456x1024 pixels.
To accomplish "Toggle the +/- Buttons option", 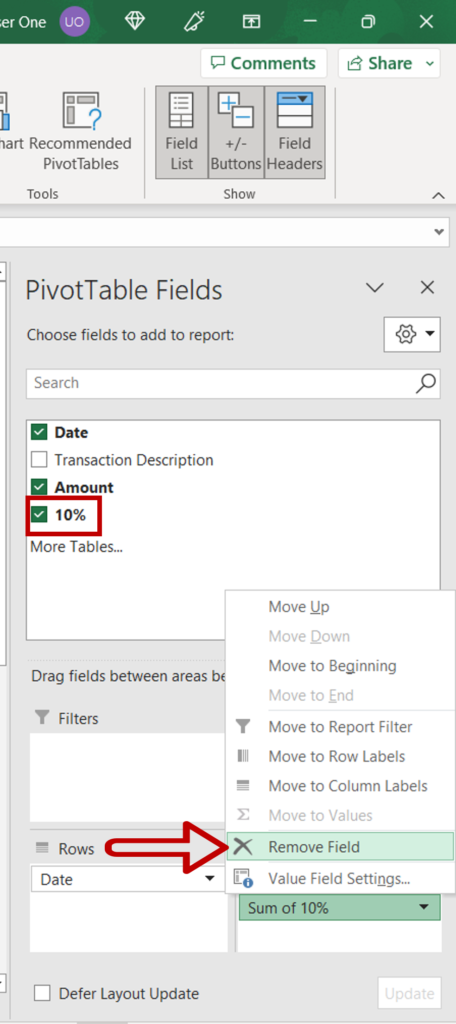I will tap(236, 132).
